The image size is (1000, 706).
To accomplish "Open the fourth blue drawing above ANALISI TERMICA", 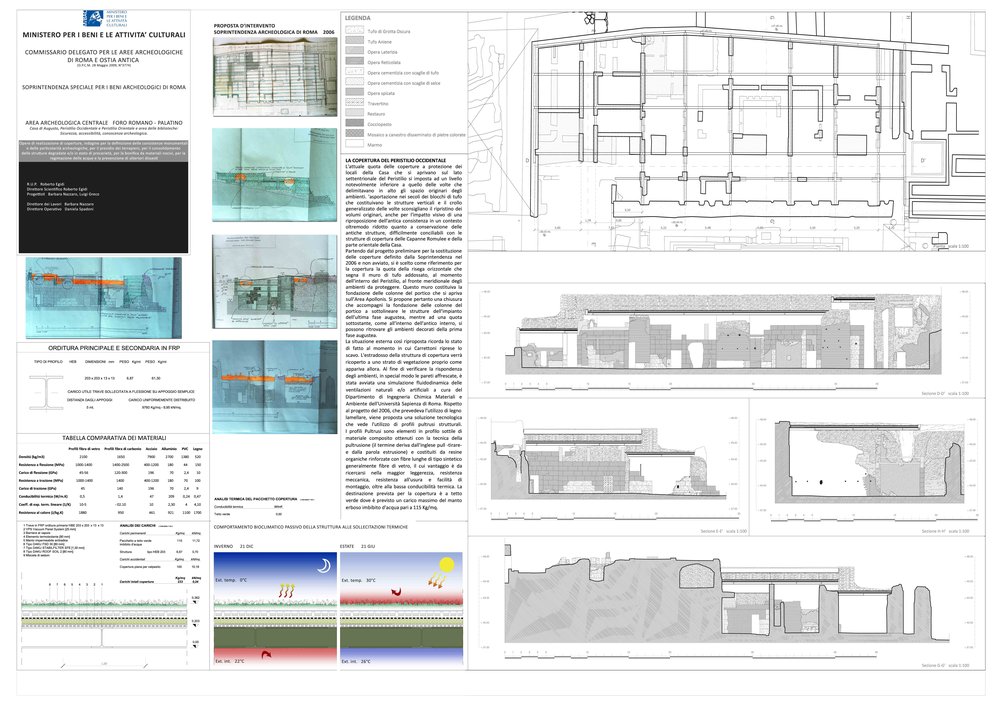I will 275,387.
